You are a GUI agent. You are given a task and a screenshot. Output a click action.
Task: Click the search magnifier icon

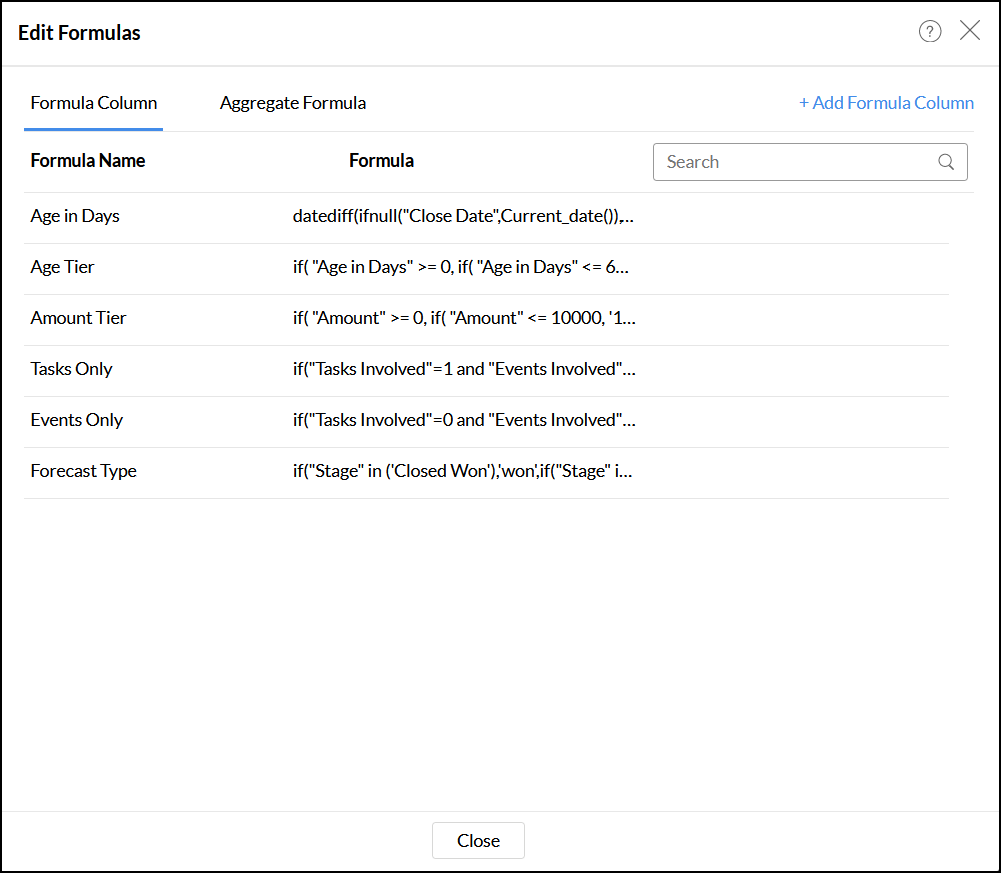946,162
